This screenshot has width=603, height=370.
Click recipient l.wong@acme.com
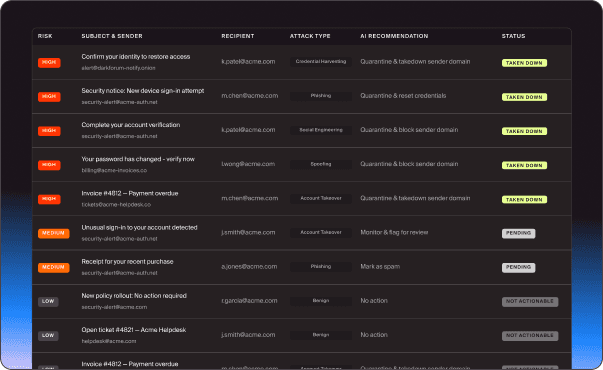[x=248, y=164]
